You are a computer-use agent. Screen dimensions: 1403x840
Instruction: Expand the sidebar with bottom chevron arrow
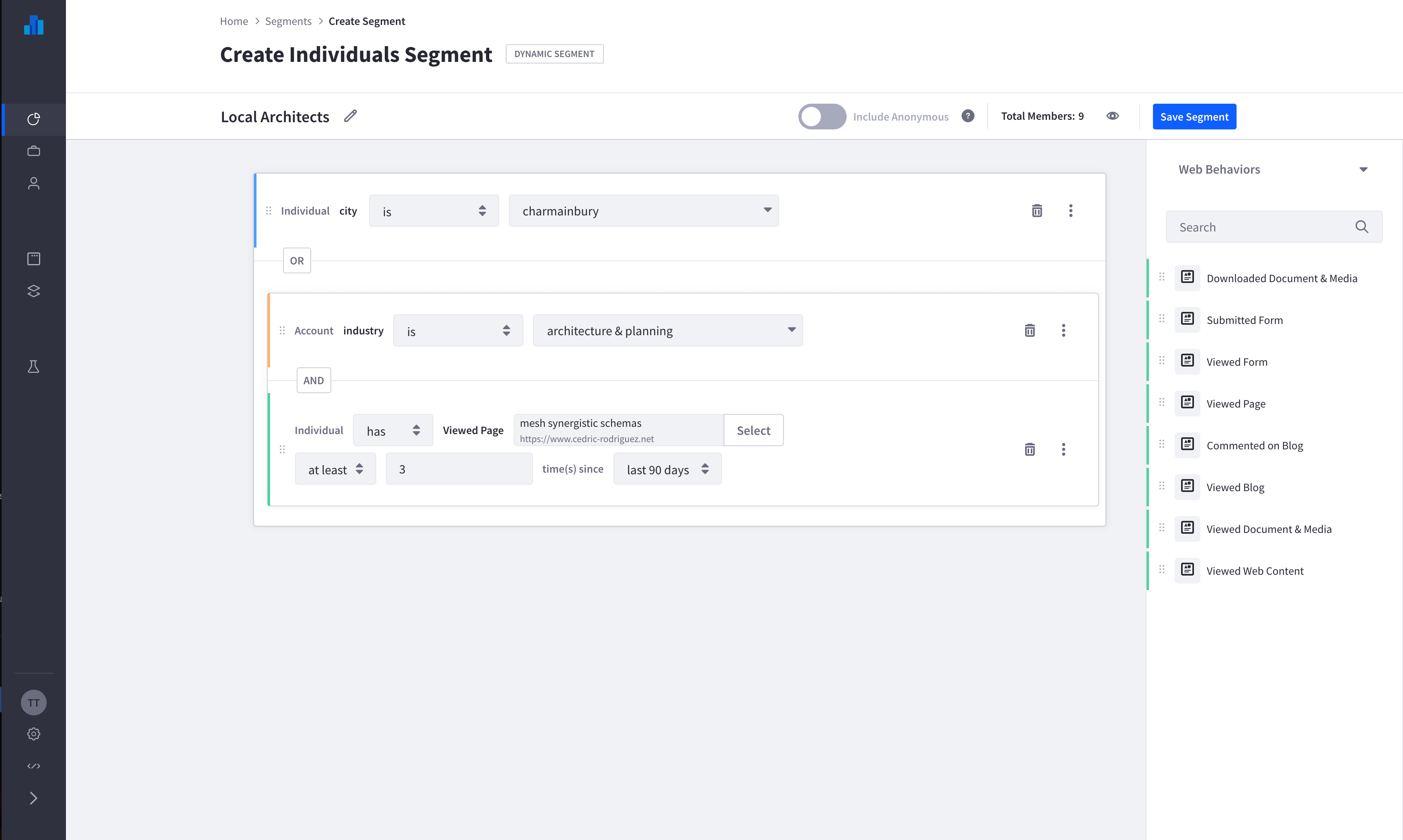pos(33,798)
